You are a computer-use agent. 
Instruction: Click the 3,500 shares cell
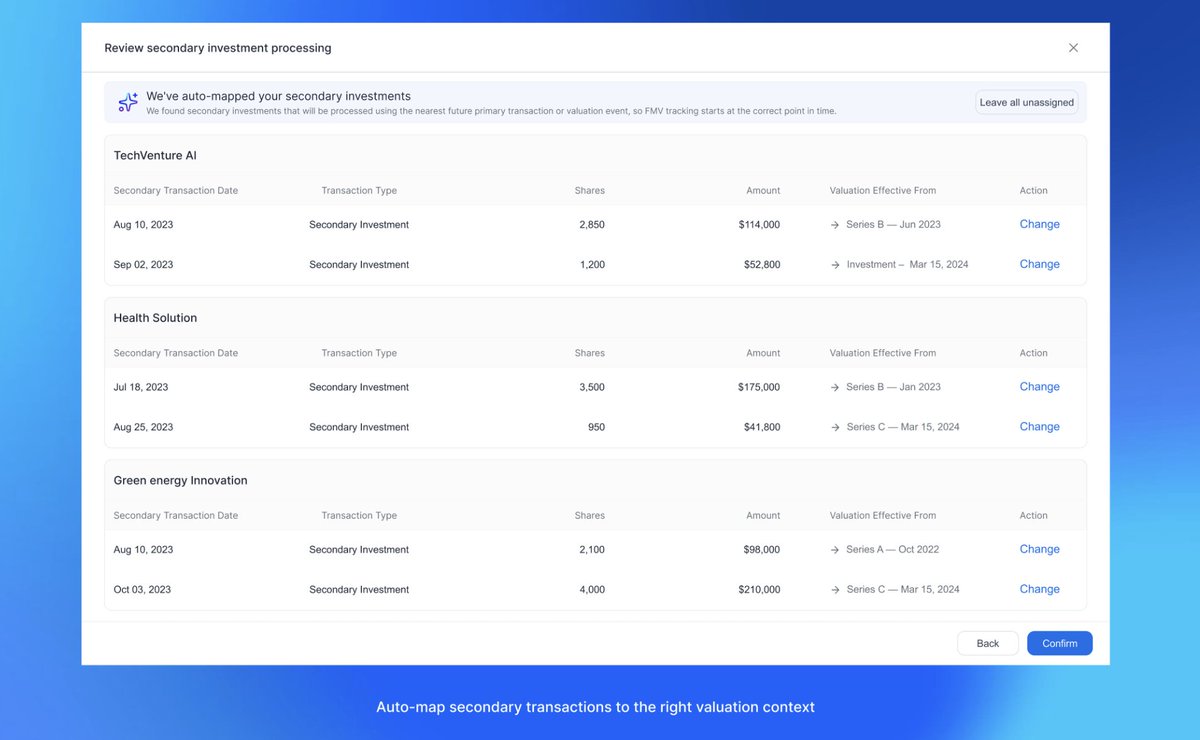point(592,387)
